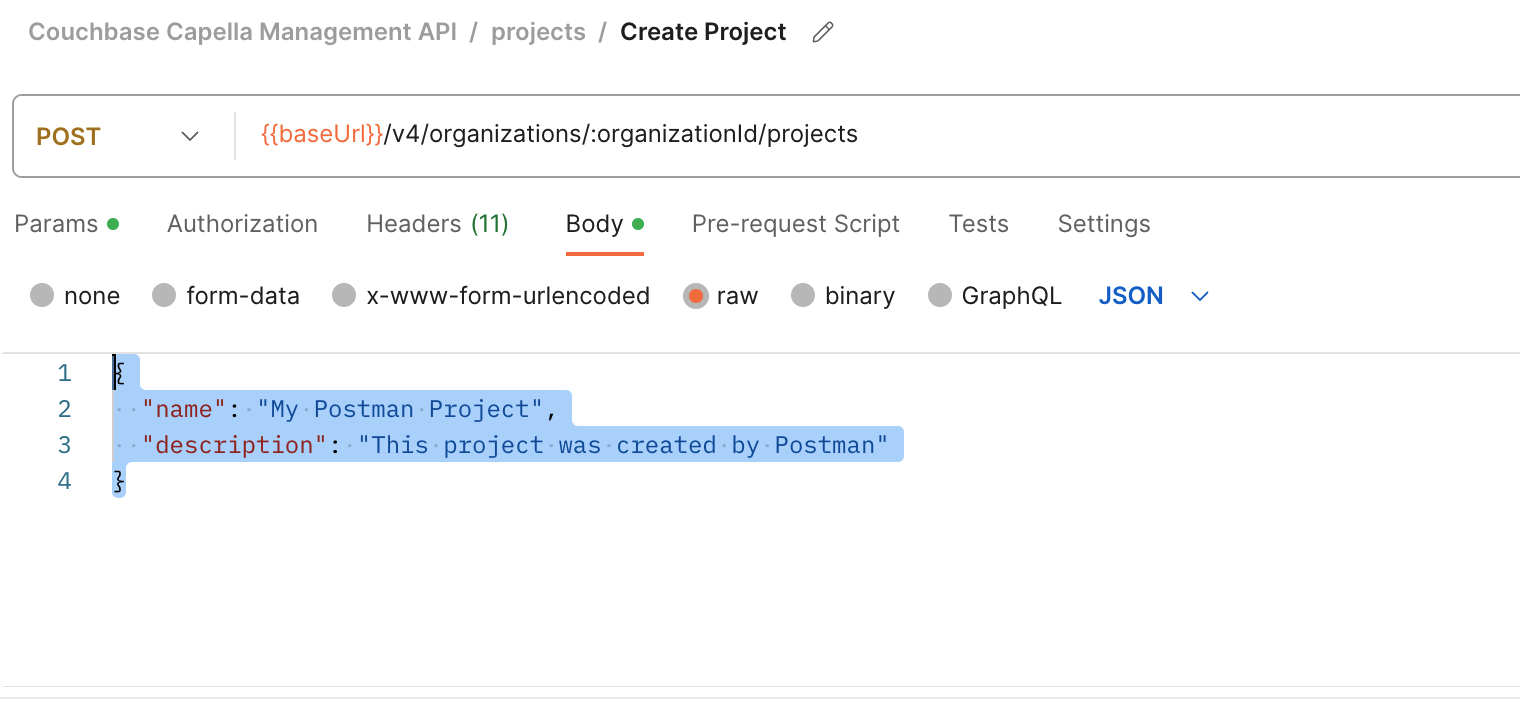Choose the form-data radio button
Image resolution: width=1520 pixels, height=710 pixels.
tap(164, 296)
